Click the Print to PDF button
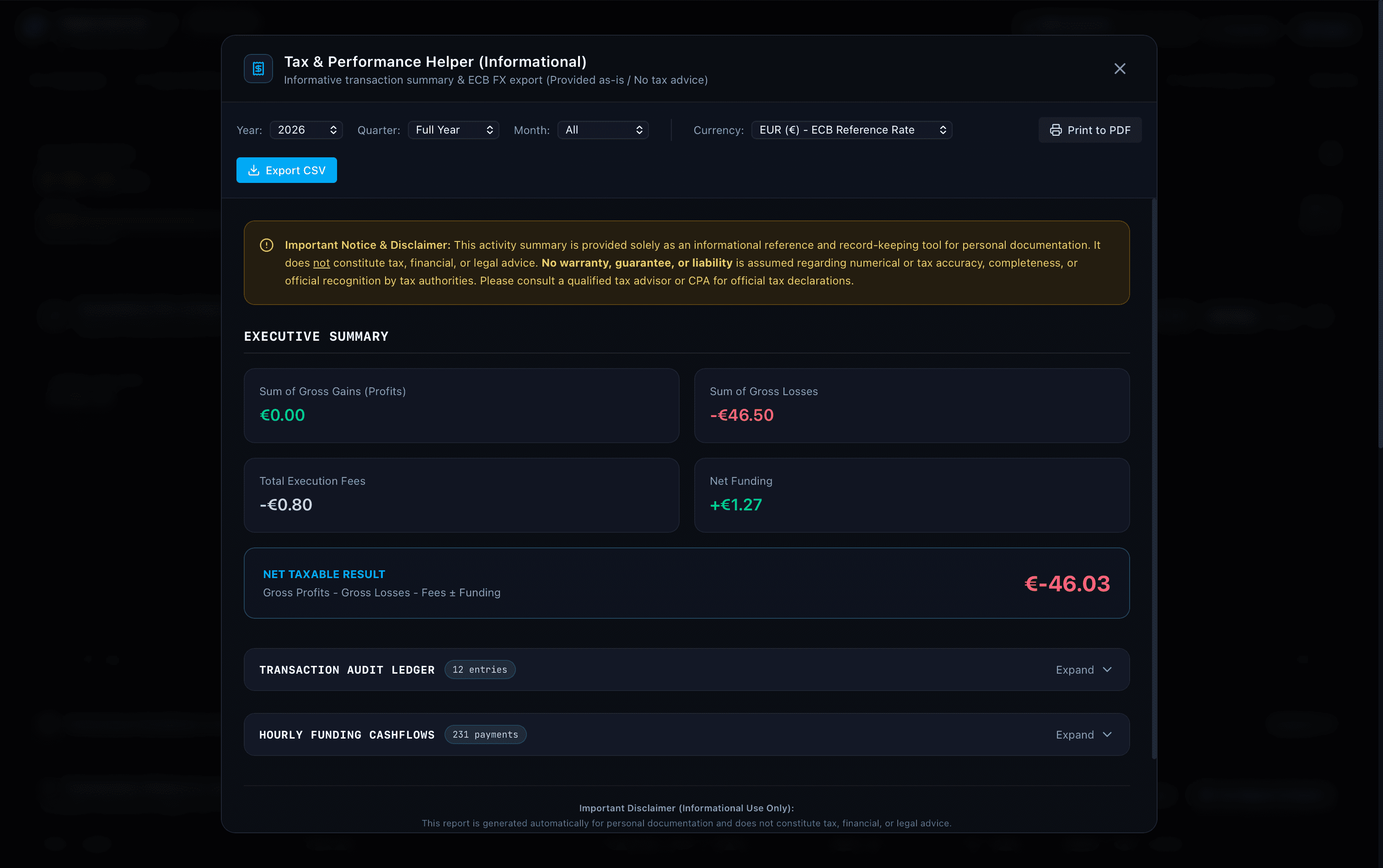 [1090, 130]
